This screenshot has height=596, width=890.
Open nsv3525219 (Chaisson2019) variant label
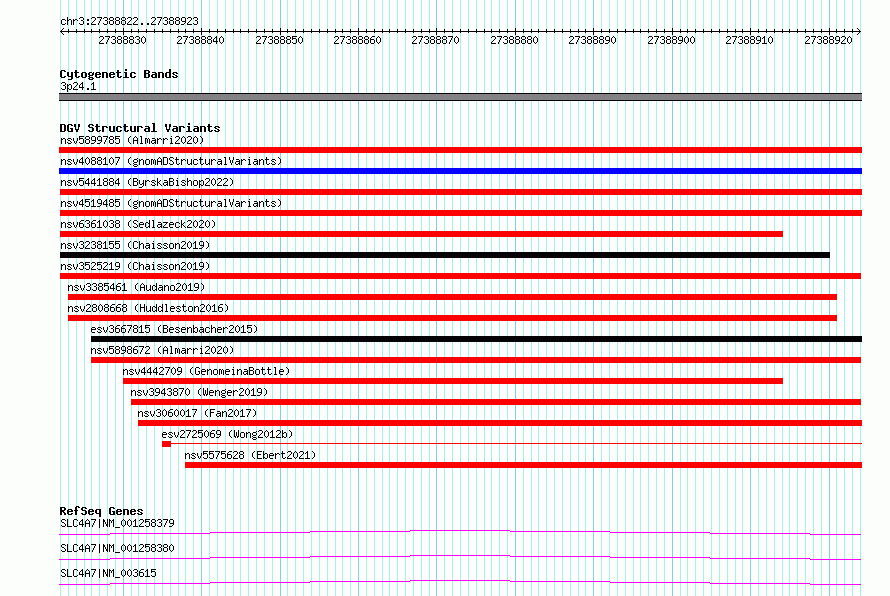[x=135, y=266]
